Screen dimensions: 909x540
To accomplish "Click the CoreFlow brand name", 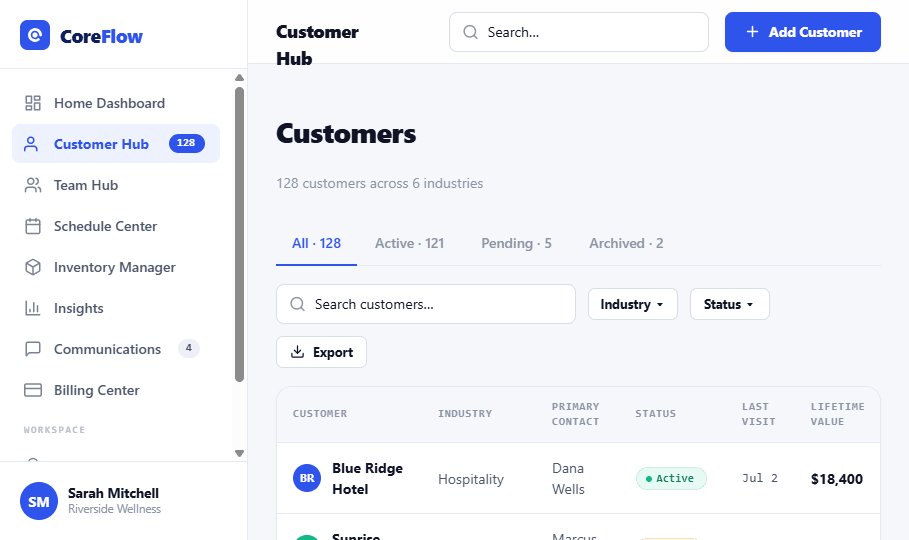I will point(101,37).
